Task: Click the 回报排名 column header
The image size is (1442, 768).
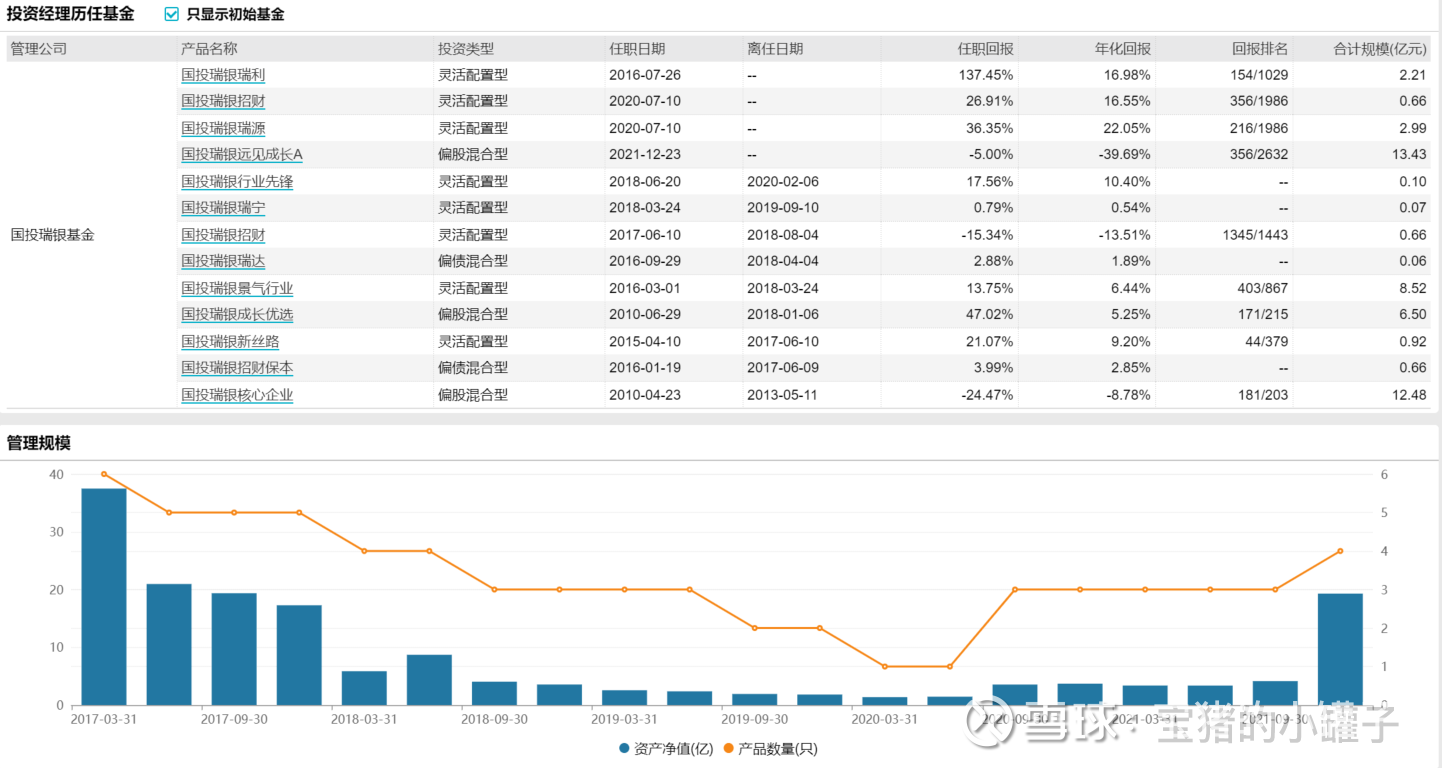Action: 1260,48
